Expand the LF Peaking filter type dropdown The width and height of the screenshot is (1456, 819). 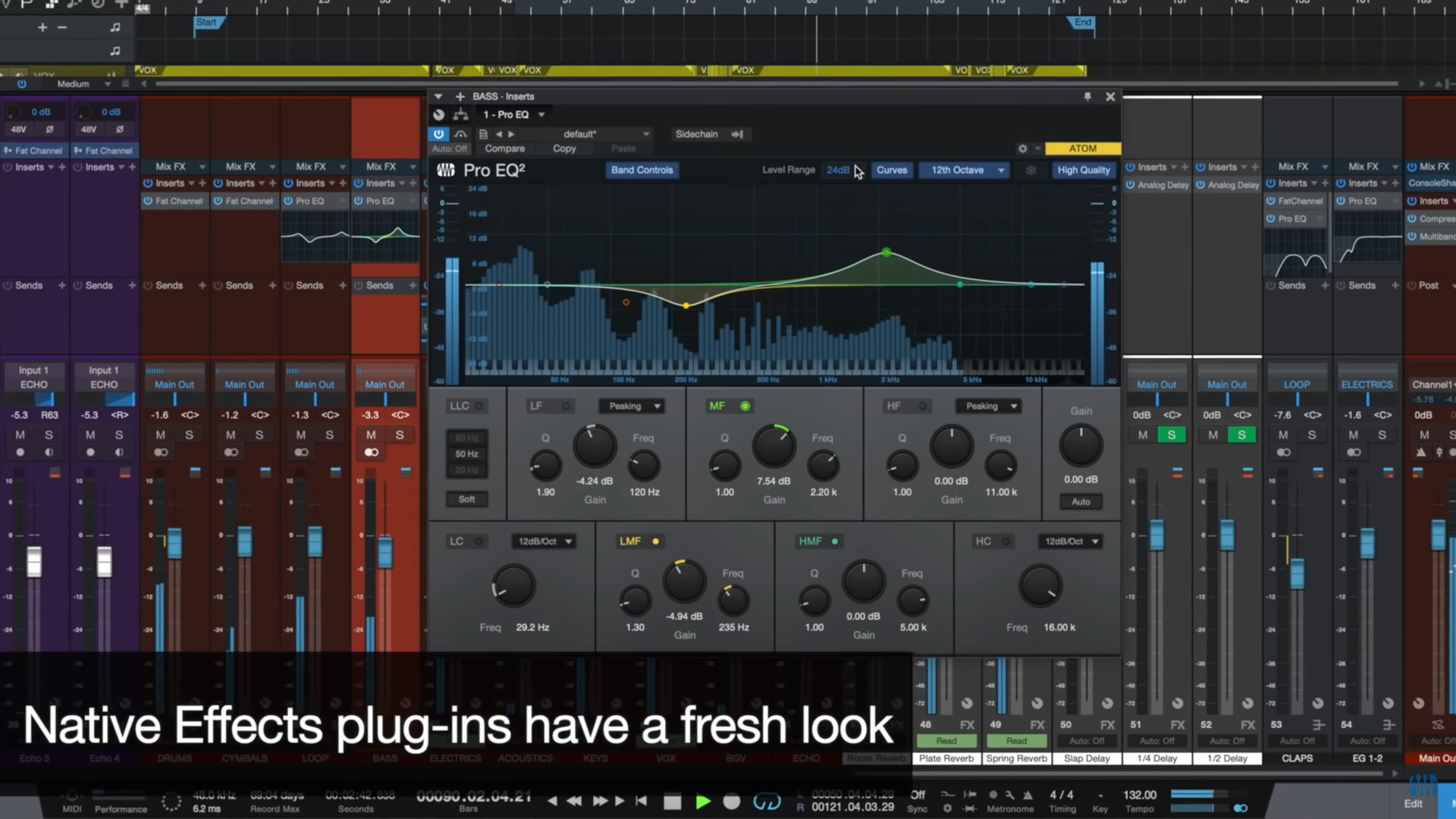(633, 406)
